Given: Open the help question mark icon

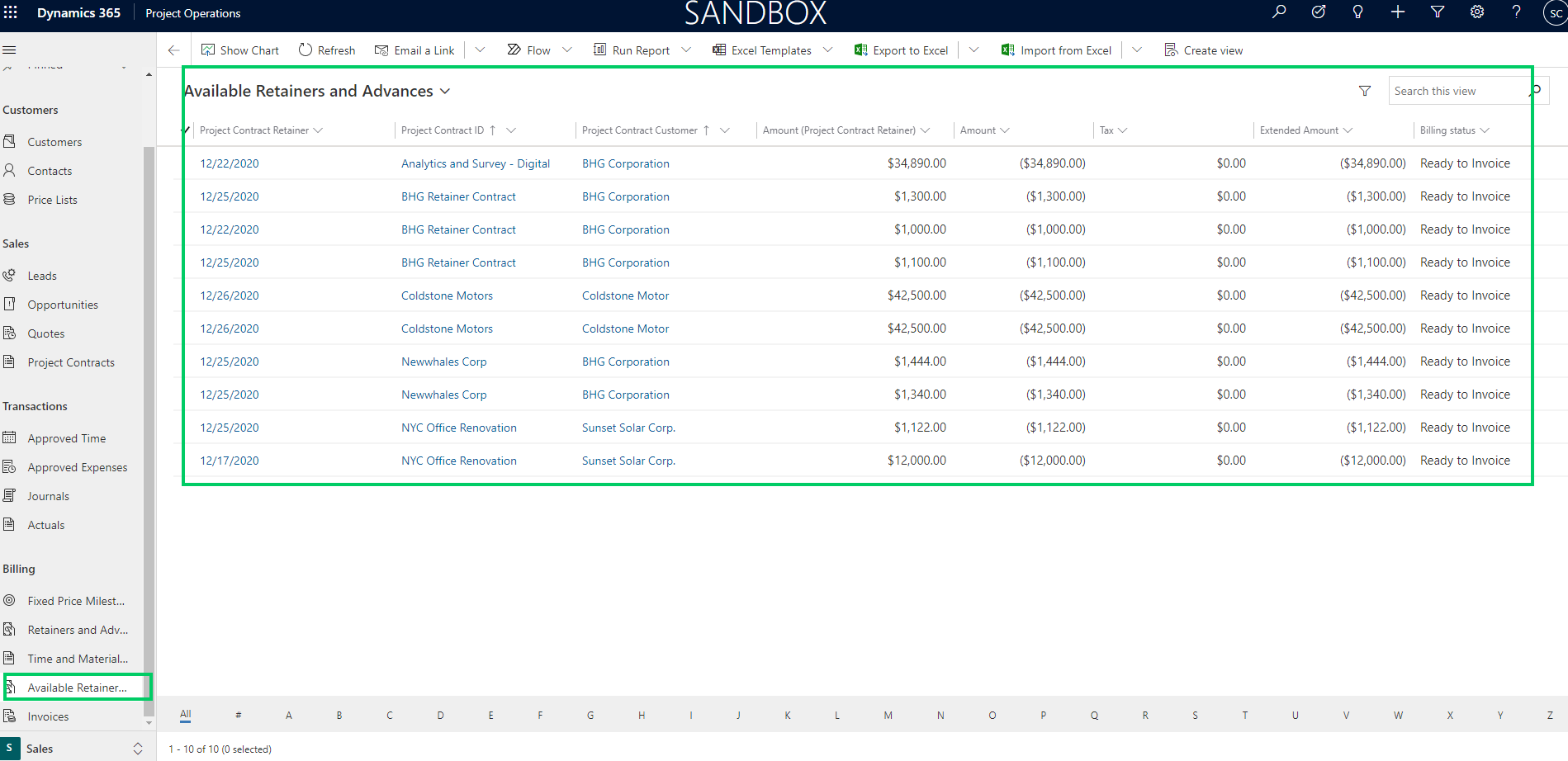Looking at the screenshot, I should (1516, 12).
